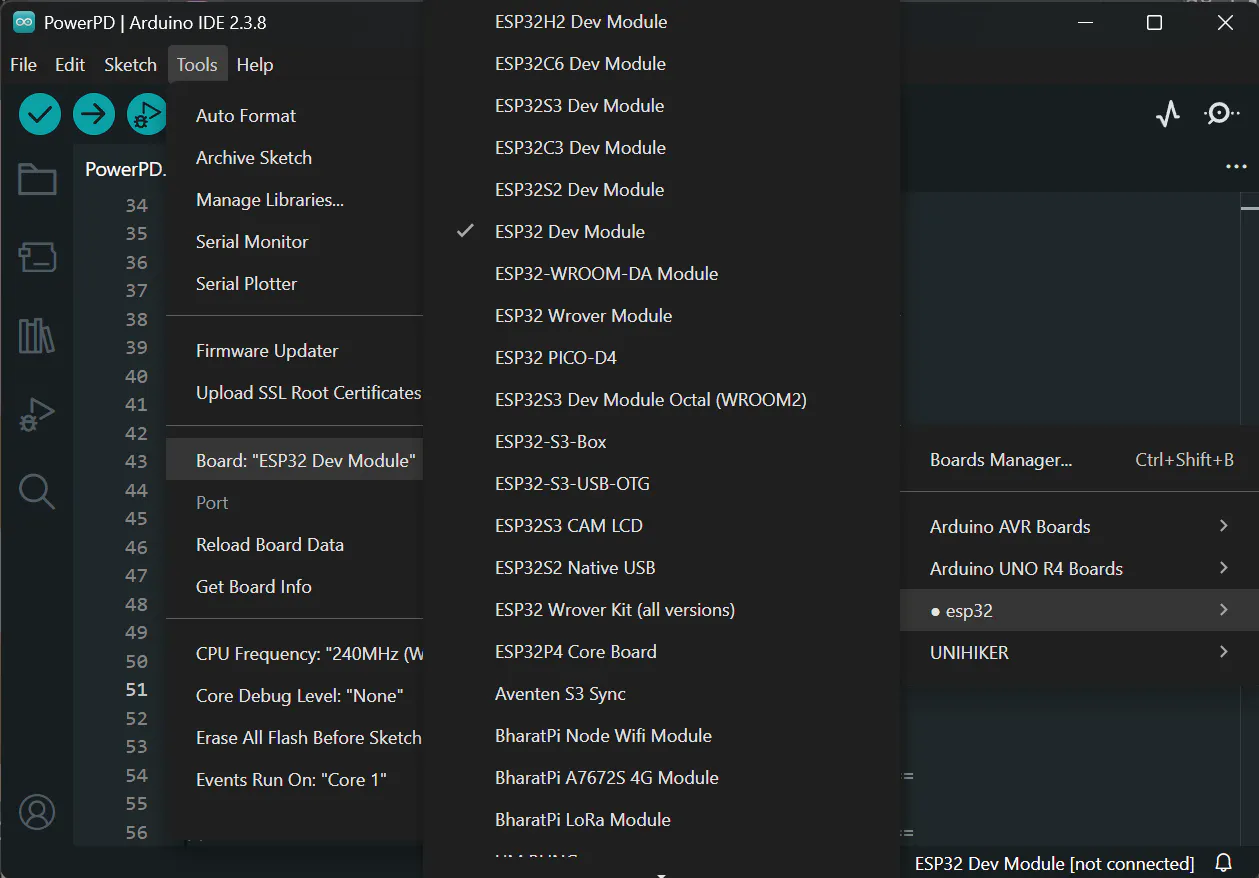Close the Tools menu

(197, 64)
